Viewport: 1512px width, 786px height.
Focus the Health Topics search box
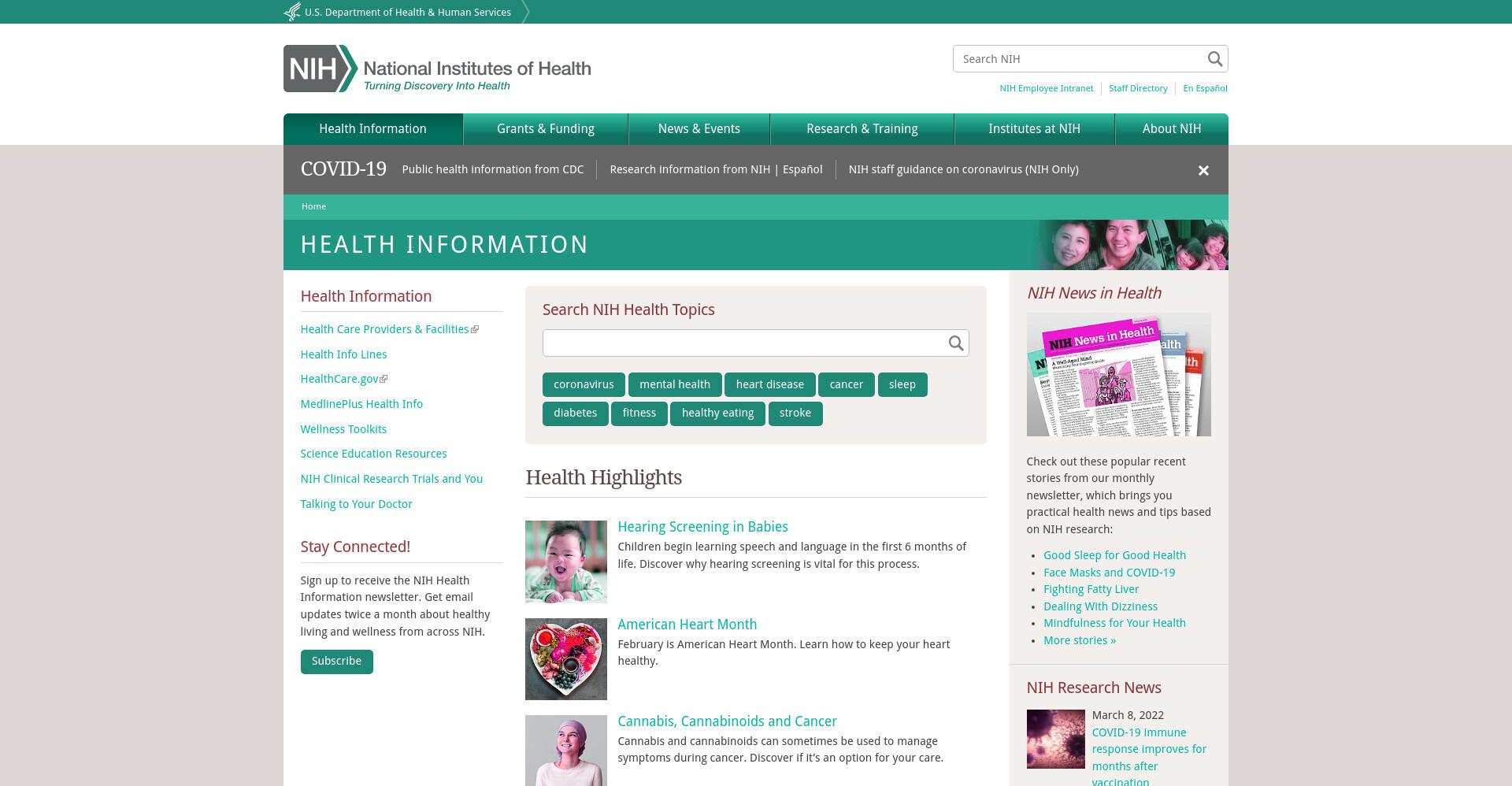(x=744, y=343)
